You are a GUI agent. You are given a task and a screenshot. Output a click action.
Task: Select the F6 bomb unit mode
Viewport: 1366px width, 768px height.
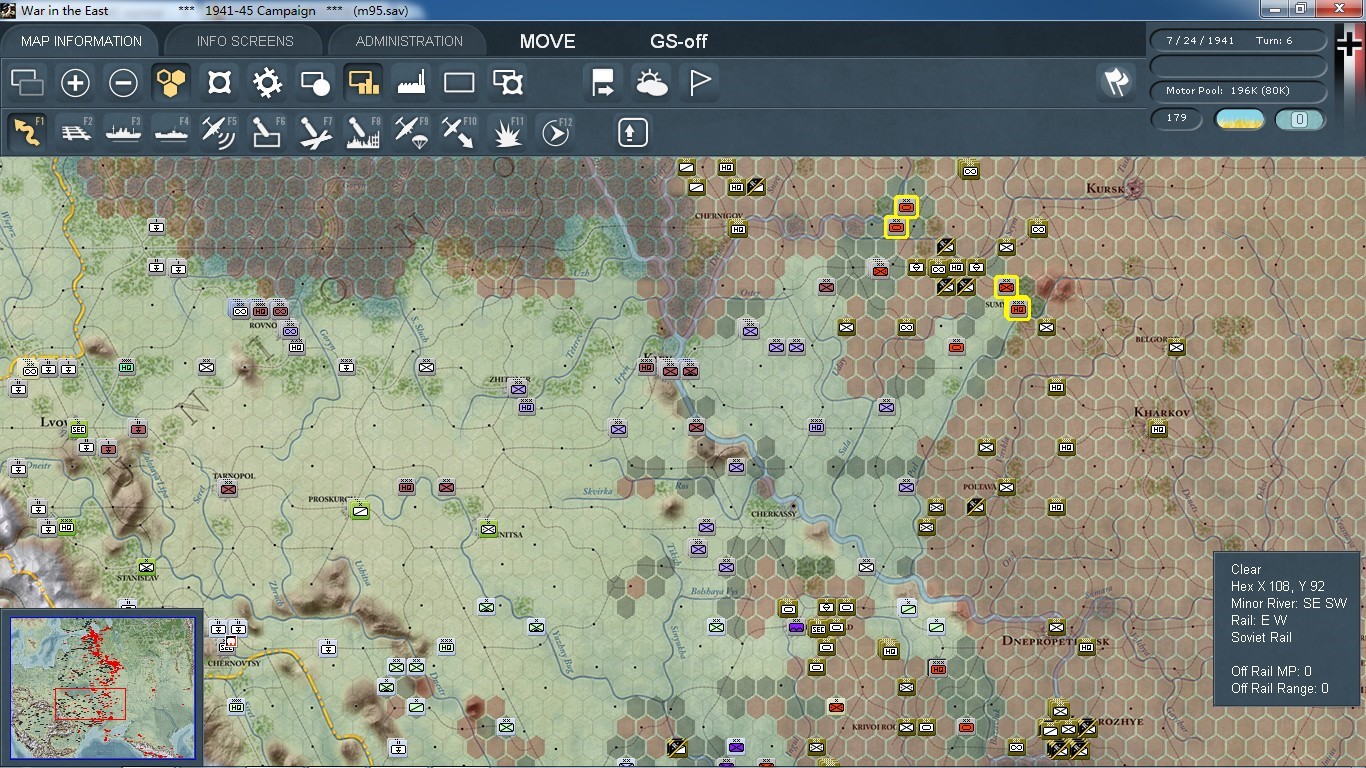pyautogui.click(x=268, y=132)
